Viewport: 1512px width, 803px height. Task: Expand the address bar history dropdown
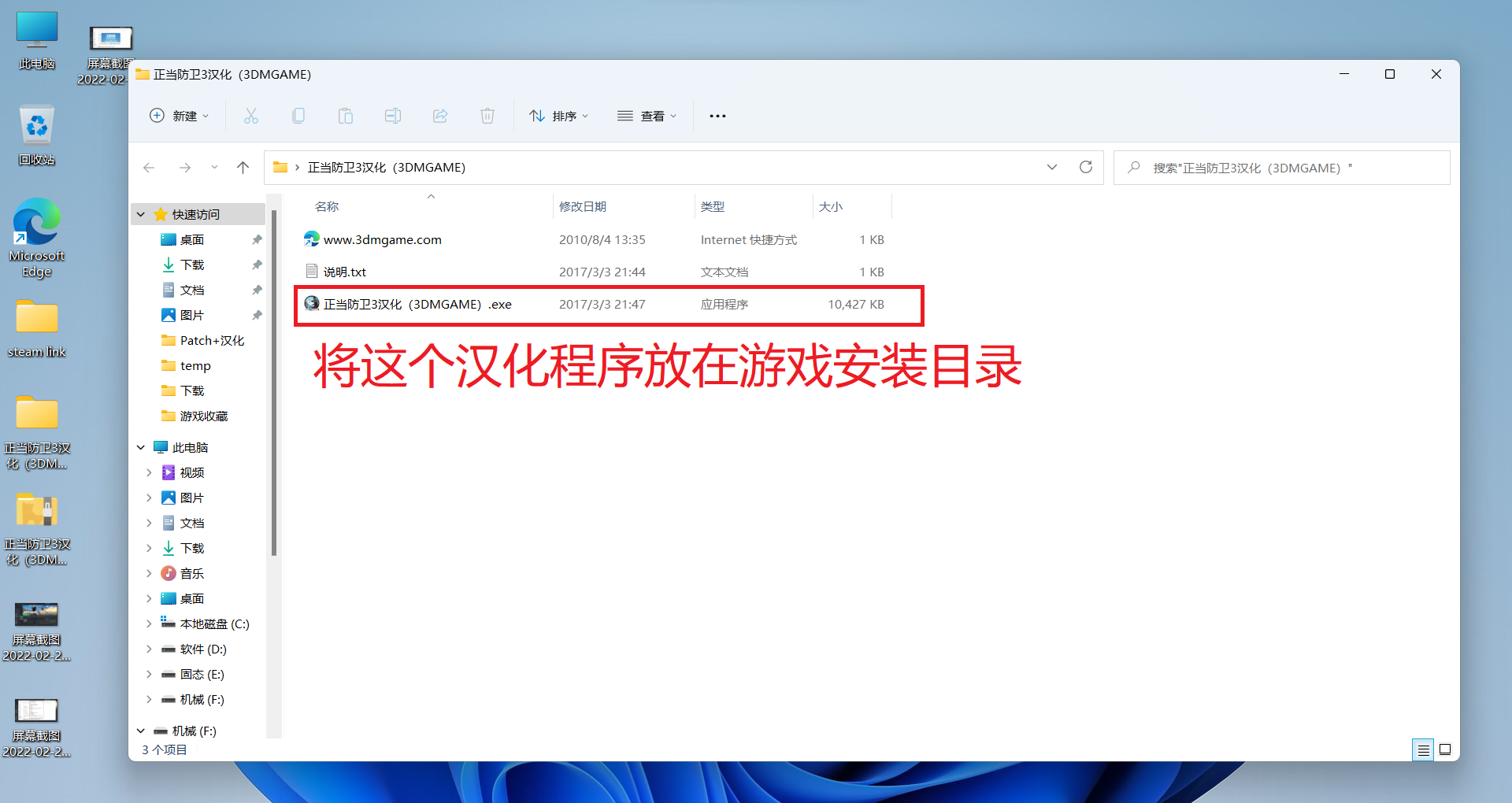pyautogui.click(x=1052, y=167)
